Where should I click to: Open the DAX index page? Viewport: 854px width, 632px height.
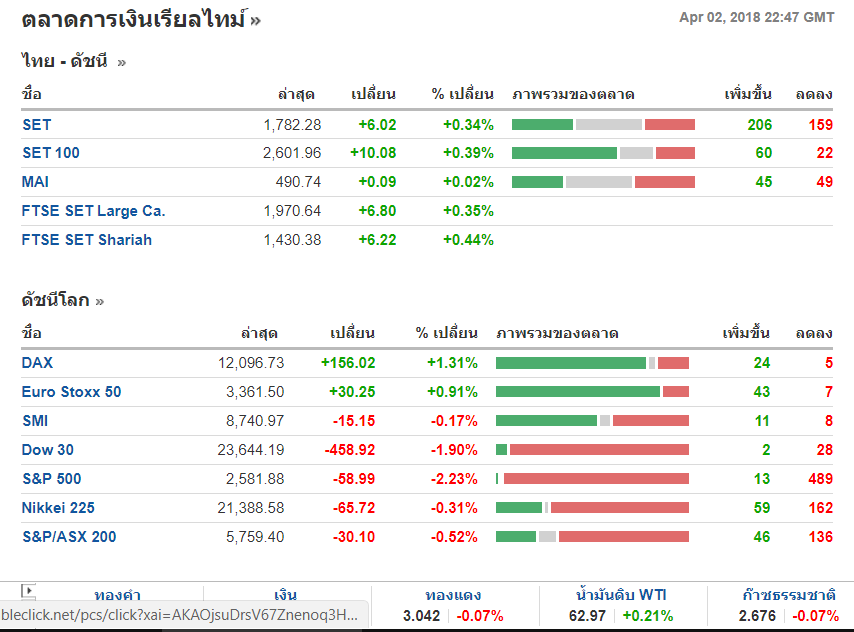coord(38,363)
